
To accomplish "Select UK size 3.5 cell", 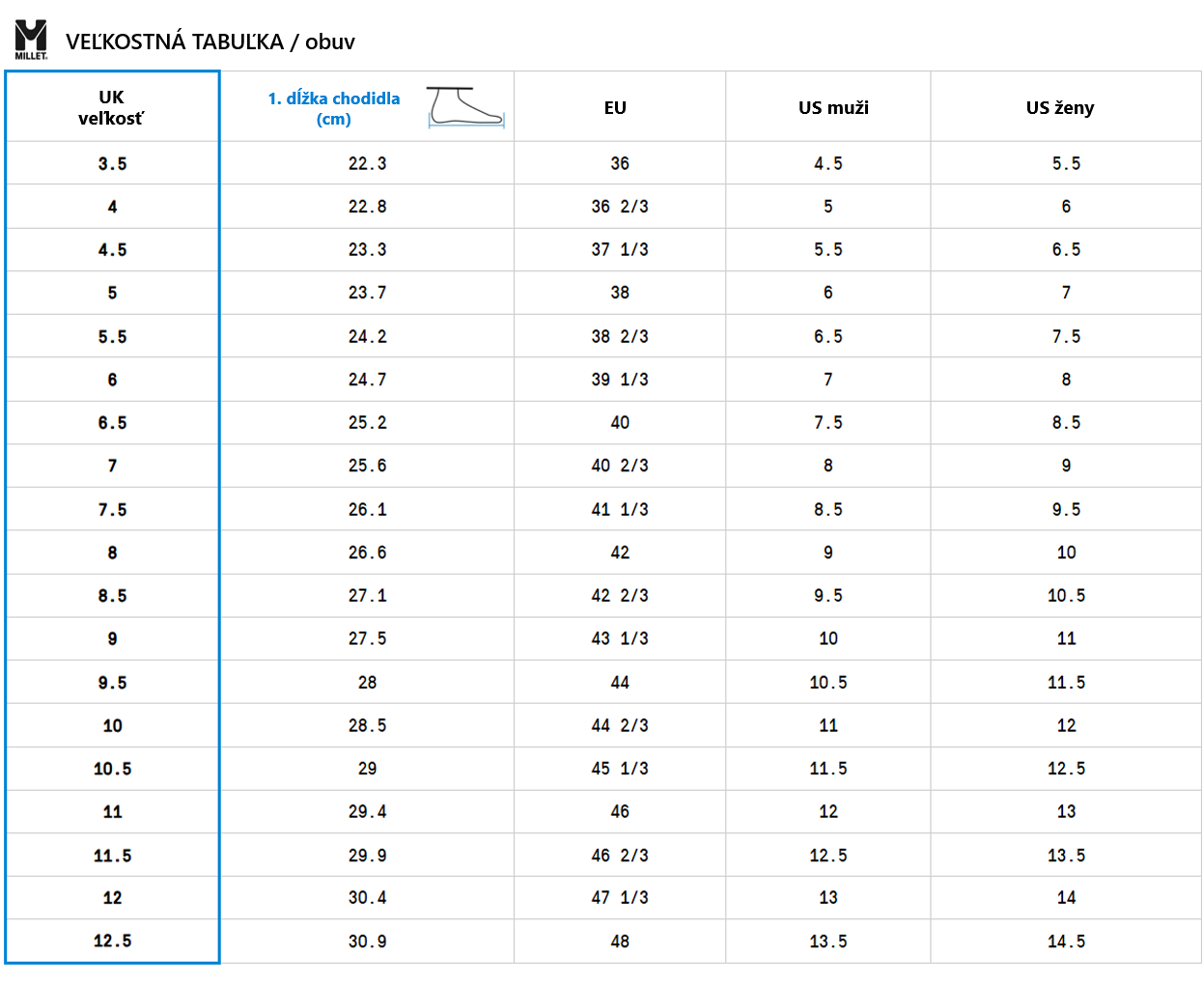I will point(112,164).
